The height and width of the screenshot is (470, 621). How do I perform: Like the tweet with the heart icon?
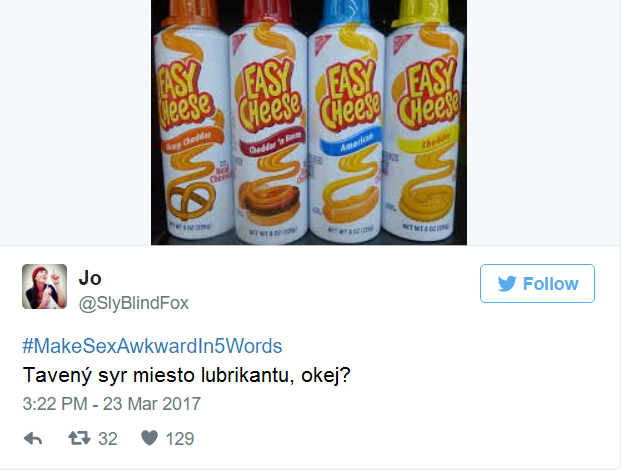click(x=150, y=438)
